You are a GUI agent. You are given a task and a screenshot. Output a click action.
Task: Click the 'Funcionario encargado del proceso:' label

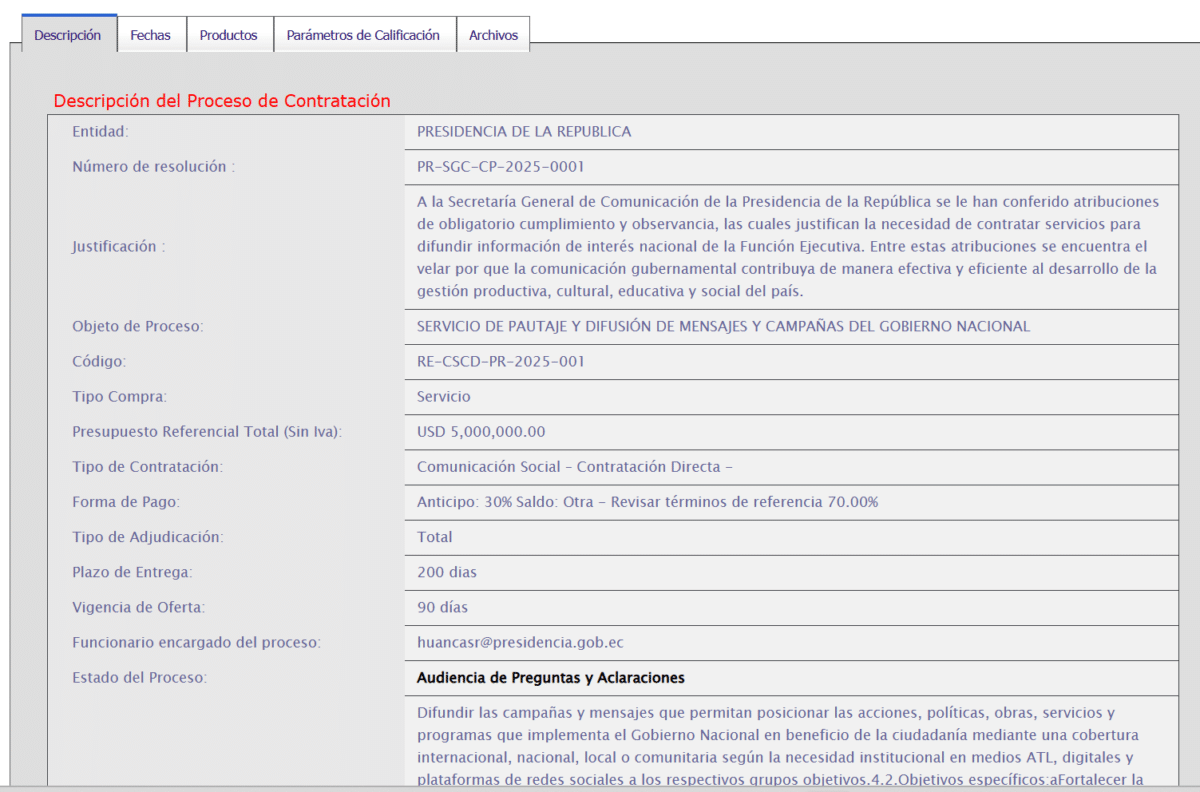pos(196,643)
